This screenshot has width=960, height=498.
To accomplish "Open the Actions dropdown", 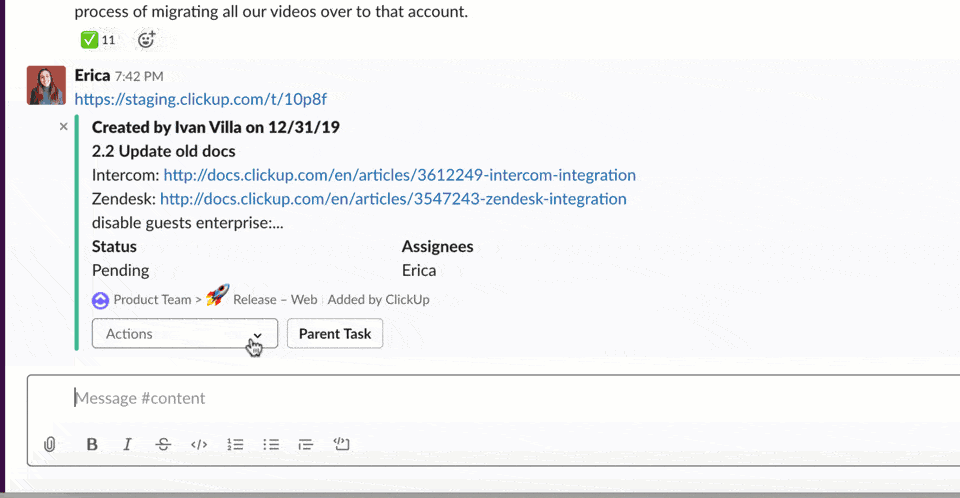I will [x=185, y=333].
